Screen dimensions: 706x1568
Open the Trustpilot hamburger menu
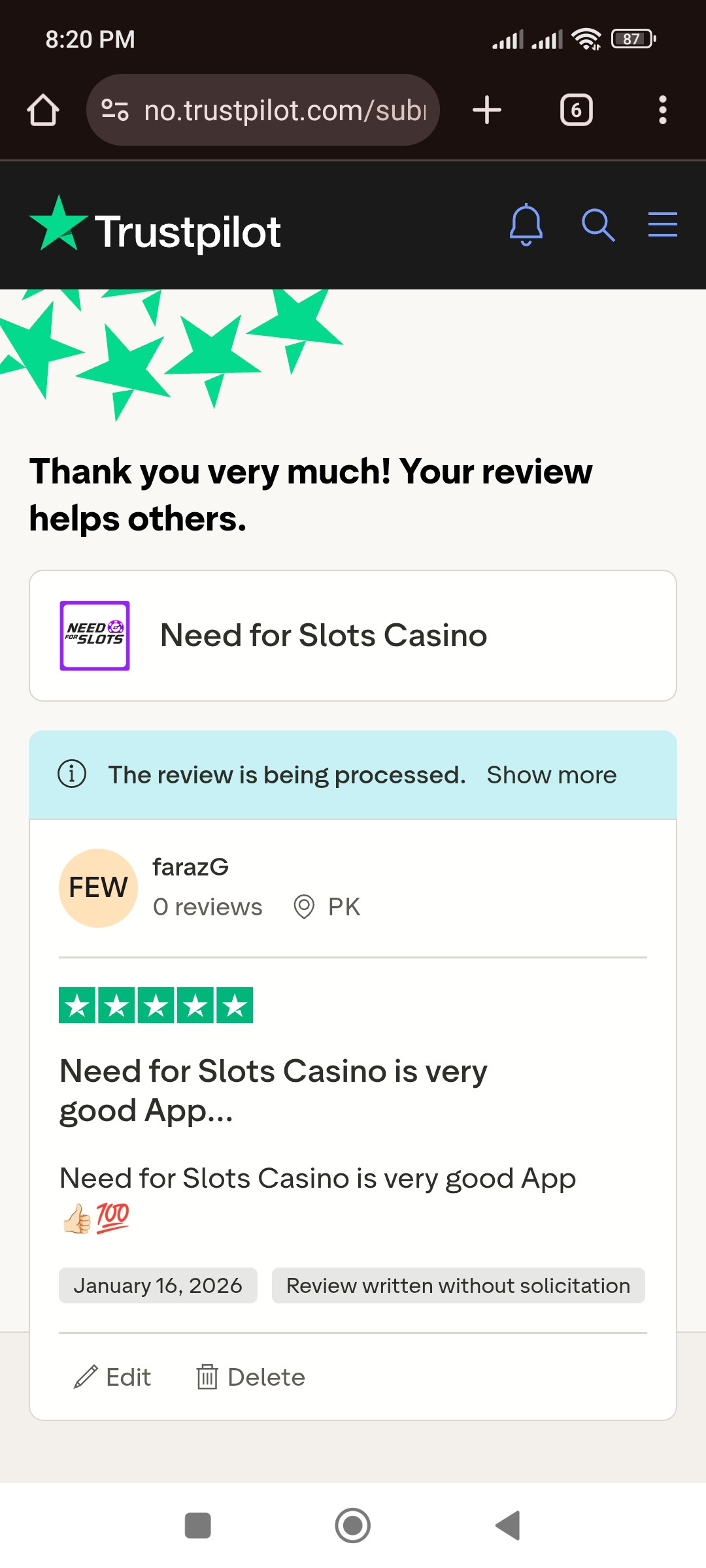point(662,225)
